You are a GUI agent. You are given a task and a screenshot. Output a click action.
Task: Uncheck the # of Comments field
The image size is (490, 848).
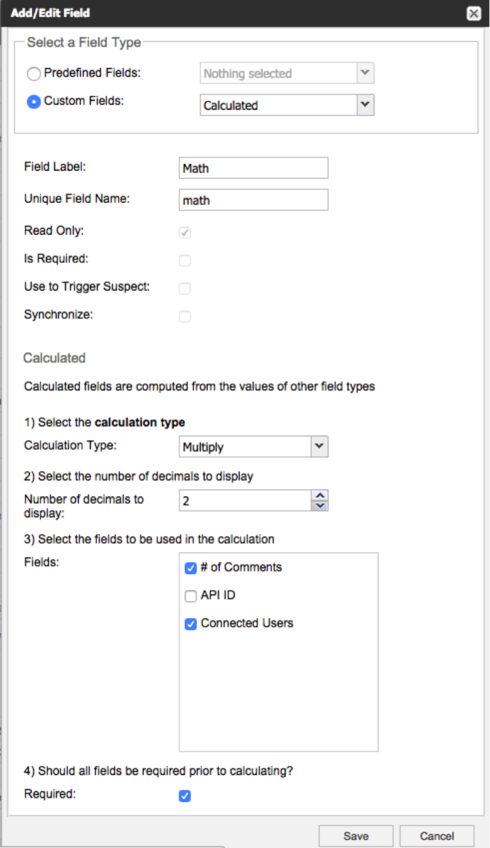190,568
